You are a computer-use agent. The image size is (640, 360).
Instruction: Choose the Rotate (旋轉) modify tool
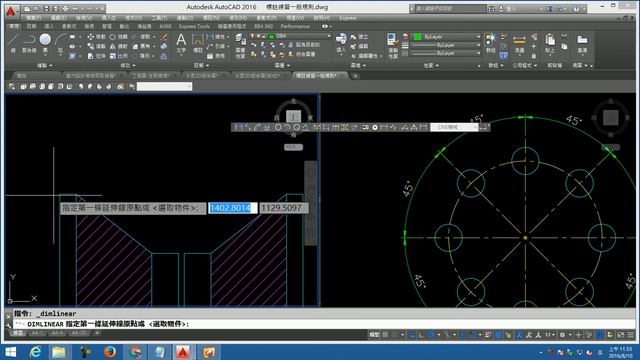tap(119, 37)
